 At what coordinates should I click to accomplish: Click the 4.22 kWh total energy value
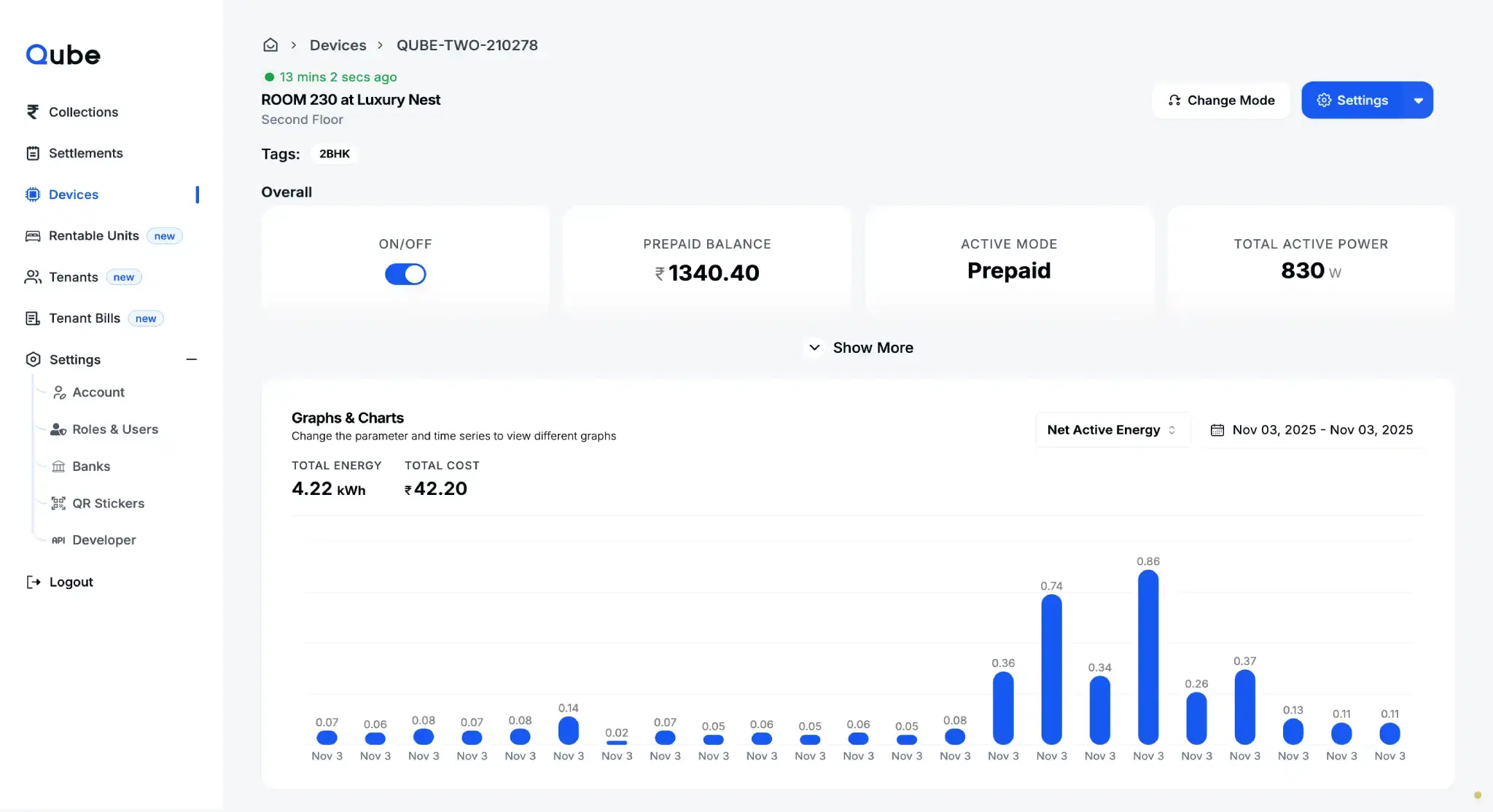coord(329,488)
